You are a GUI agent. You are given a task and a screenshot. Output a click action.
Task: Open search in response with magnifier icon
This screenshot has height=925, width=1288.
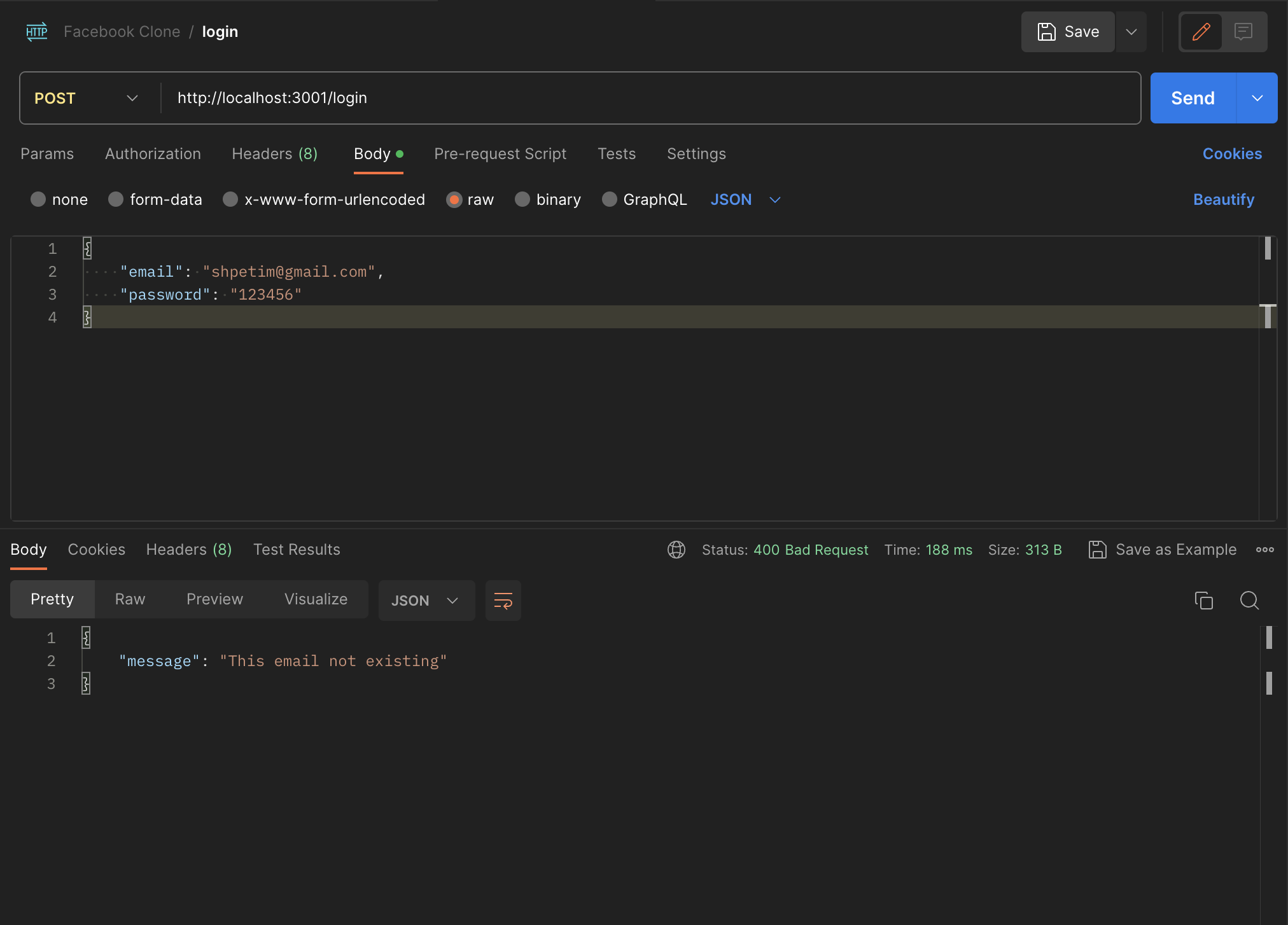pos(1249,600)
